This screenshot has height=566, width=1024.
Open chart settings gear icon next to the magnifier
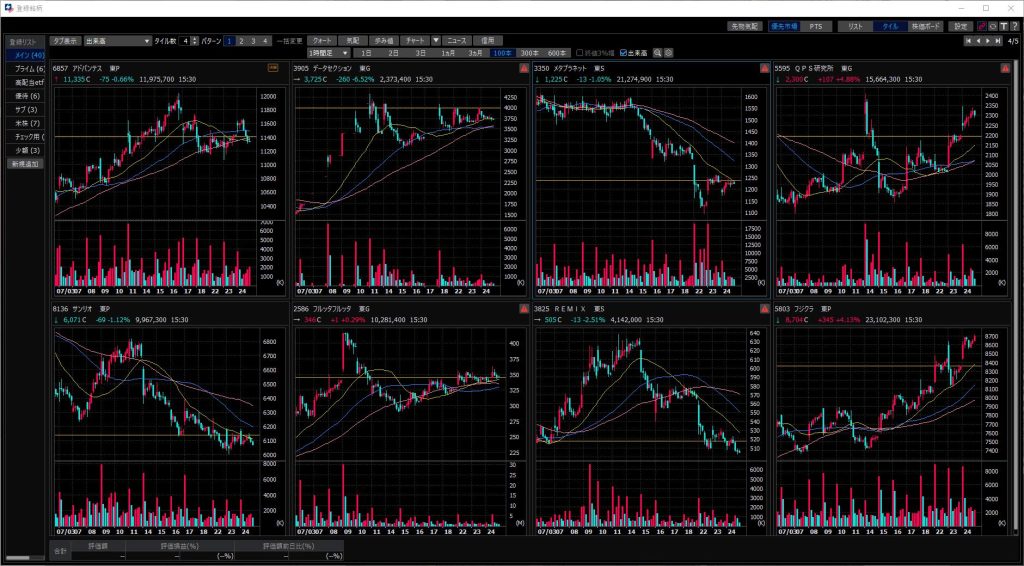click(x=668, y=53)
